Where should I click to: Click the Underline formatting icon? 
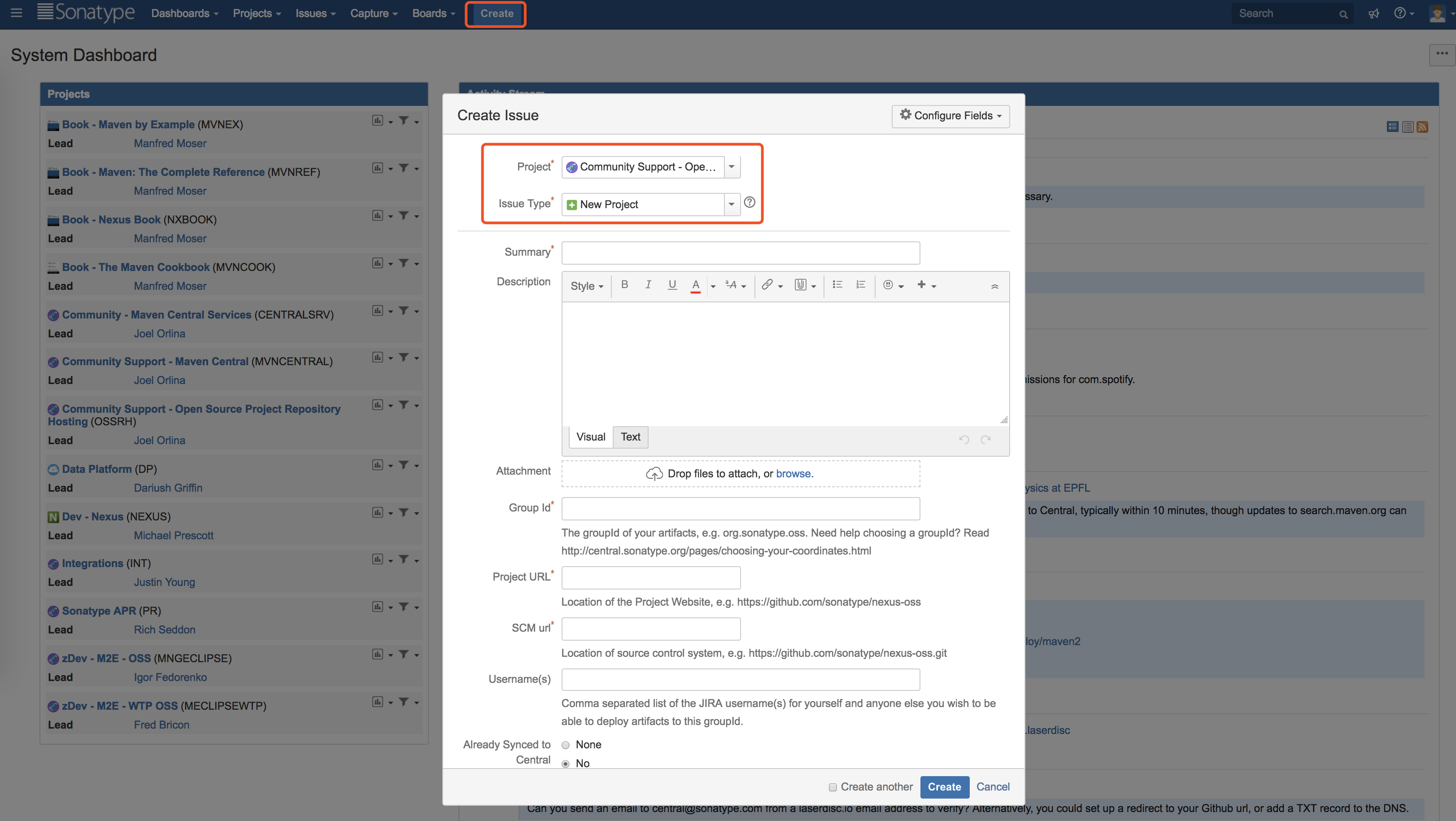[x=672, y=285]
